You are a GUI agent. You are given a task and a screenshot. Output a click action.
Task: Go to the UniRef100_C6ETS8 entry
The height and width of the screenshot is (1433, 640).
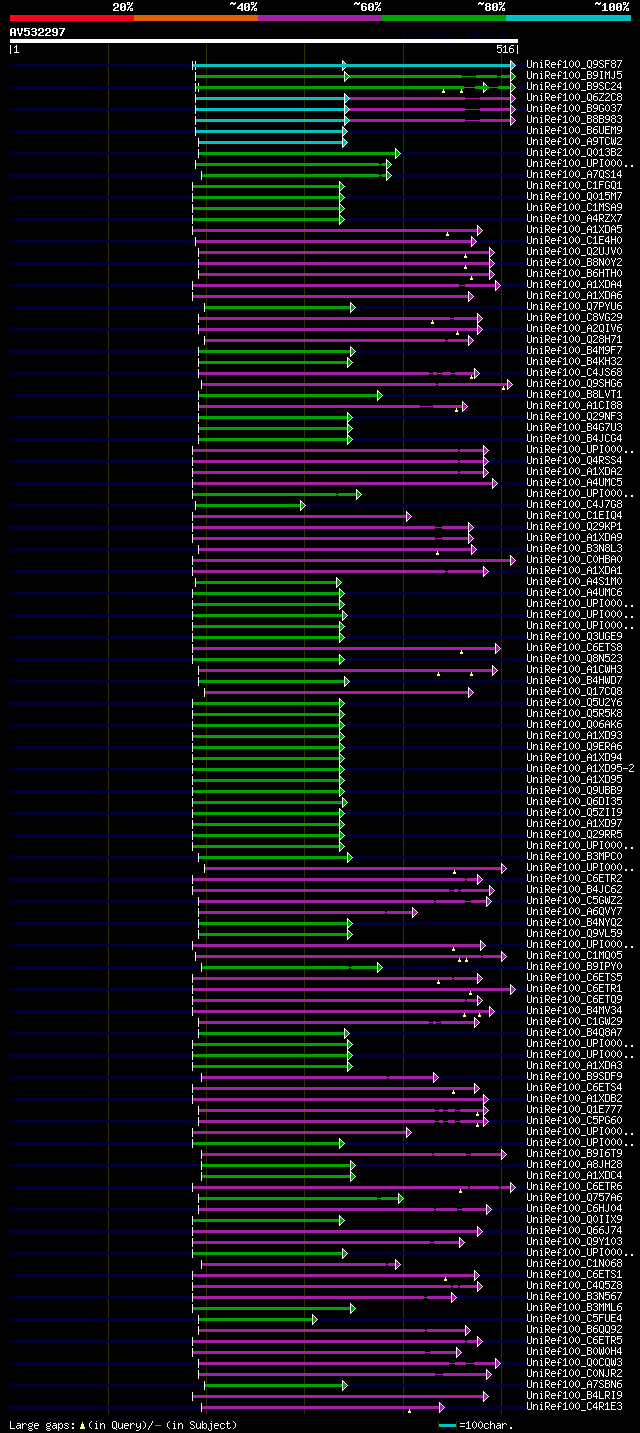point(574,648)
